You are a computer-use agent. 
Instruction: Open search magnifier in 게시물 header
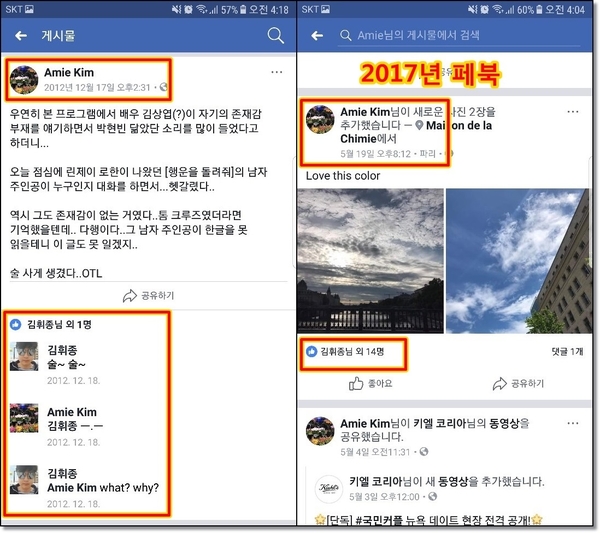pyautogui.click(x=276, y=36)
